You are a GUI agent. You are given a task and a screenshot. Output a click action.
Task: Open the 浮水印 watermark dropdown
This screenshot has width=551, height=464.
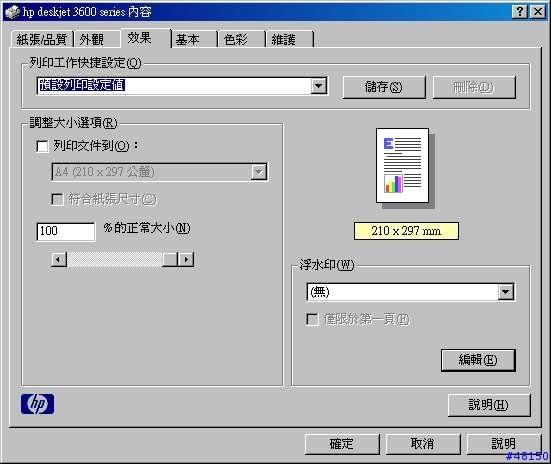(506, 292)
